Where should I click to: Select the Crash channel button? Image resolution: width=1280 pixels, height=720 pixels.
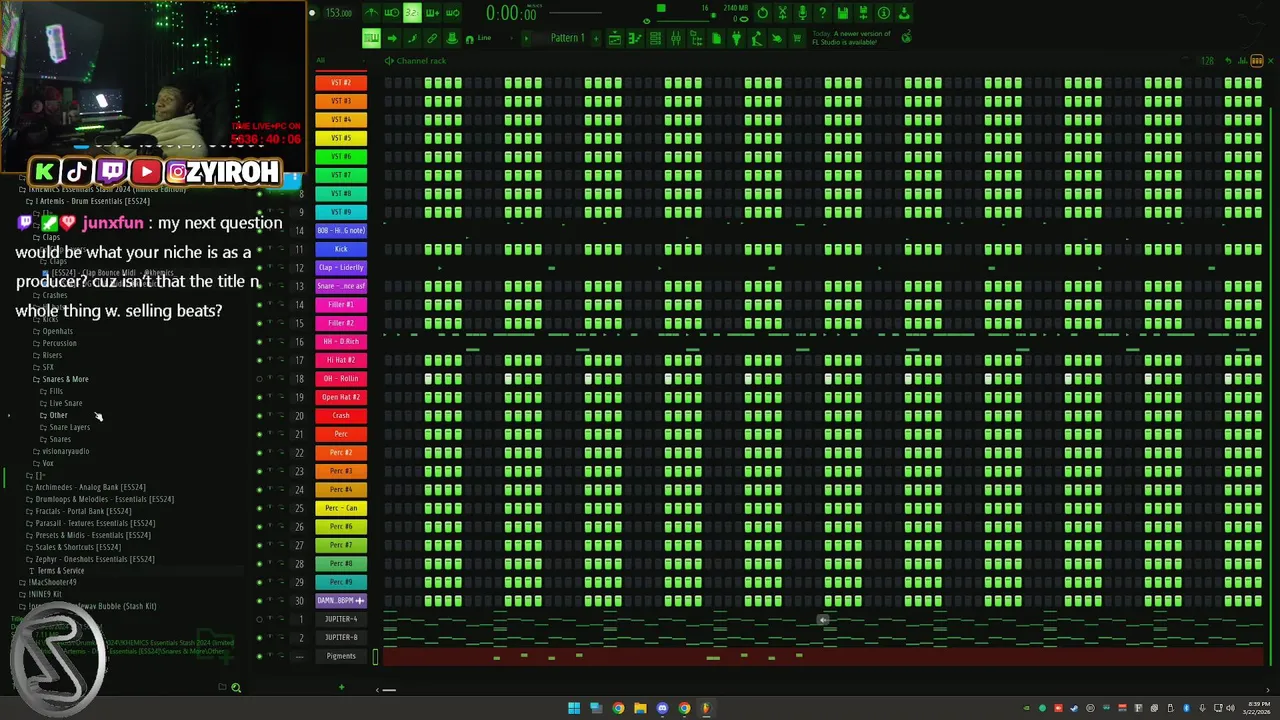(341, 415)
